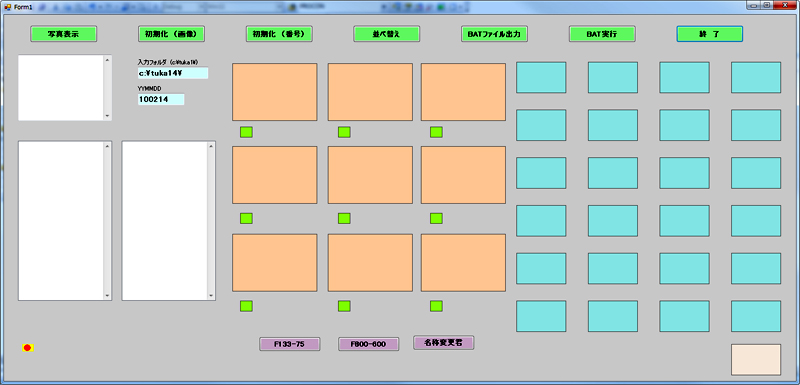Click green square under third-row first orange panel

click(x=246, y=306)
